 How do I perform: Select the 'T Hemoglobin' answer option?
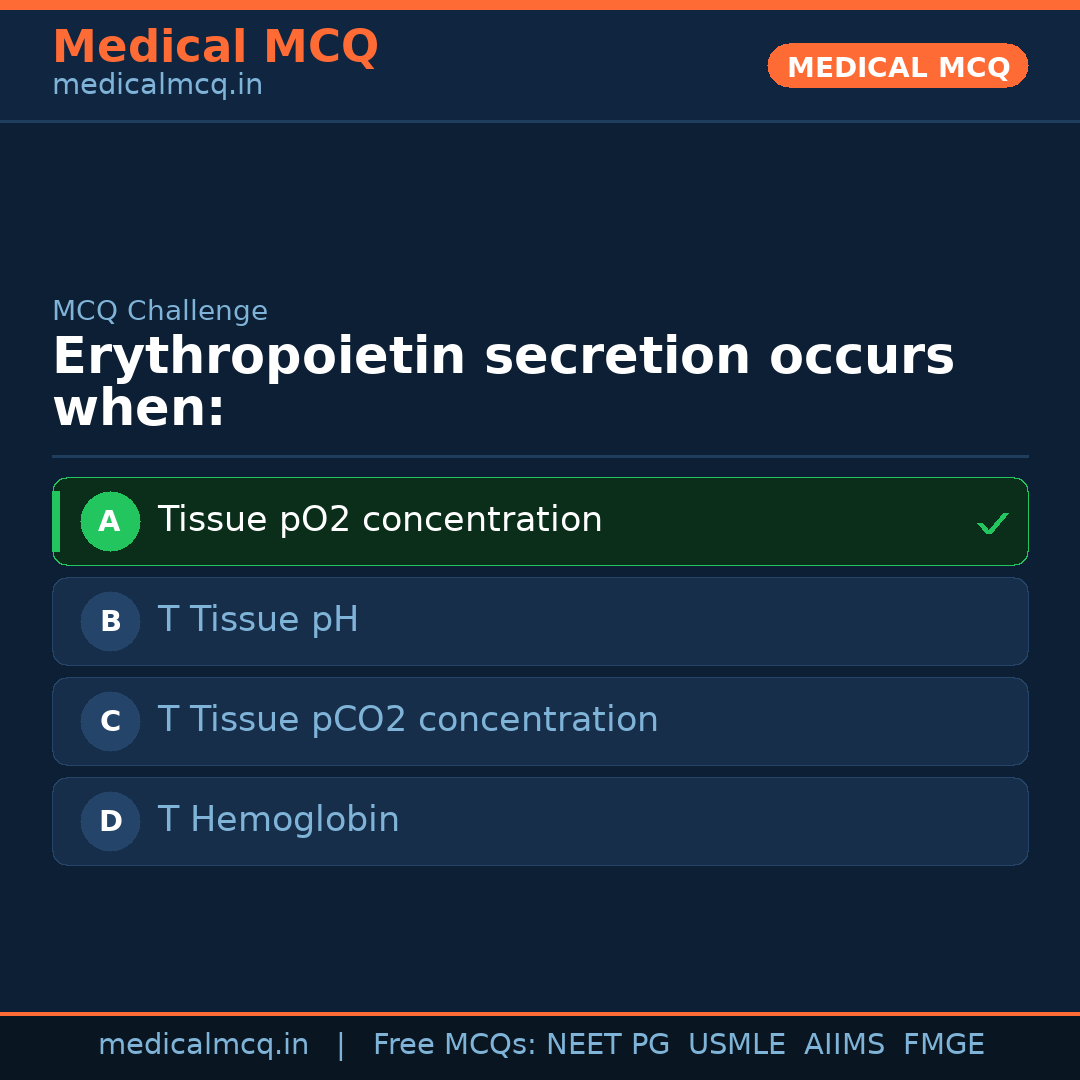pyautogui.click(x=278, y=820)
